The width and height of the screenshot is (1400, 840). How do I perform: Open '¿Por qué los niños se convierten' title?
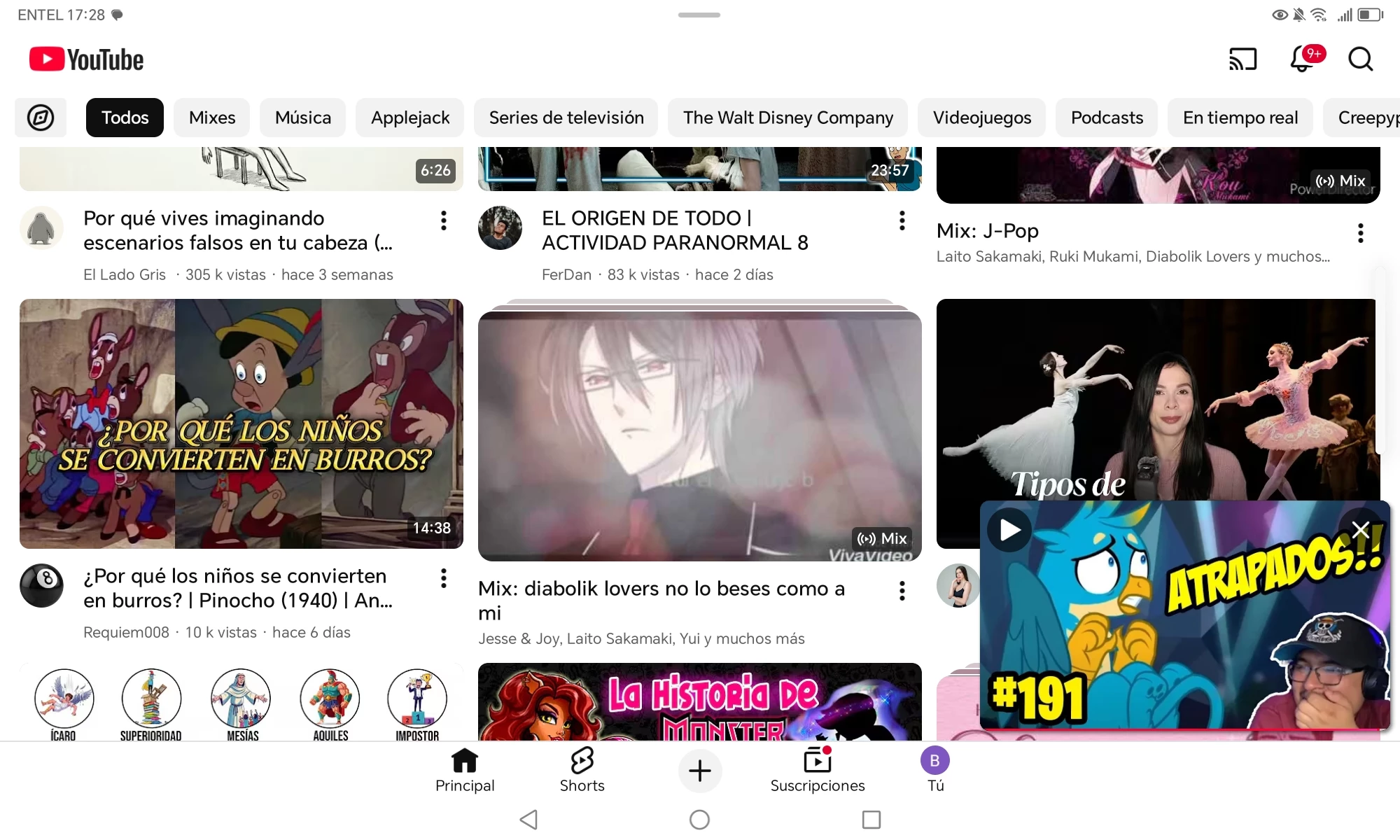point(238,588)
